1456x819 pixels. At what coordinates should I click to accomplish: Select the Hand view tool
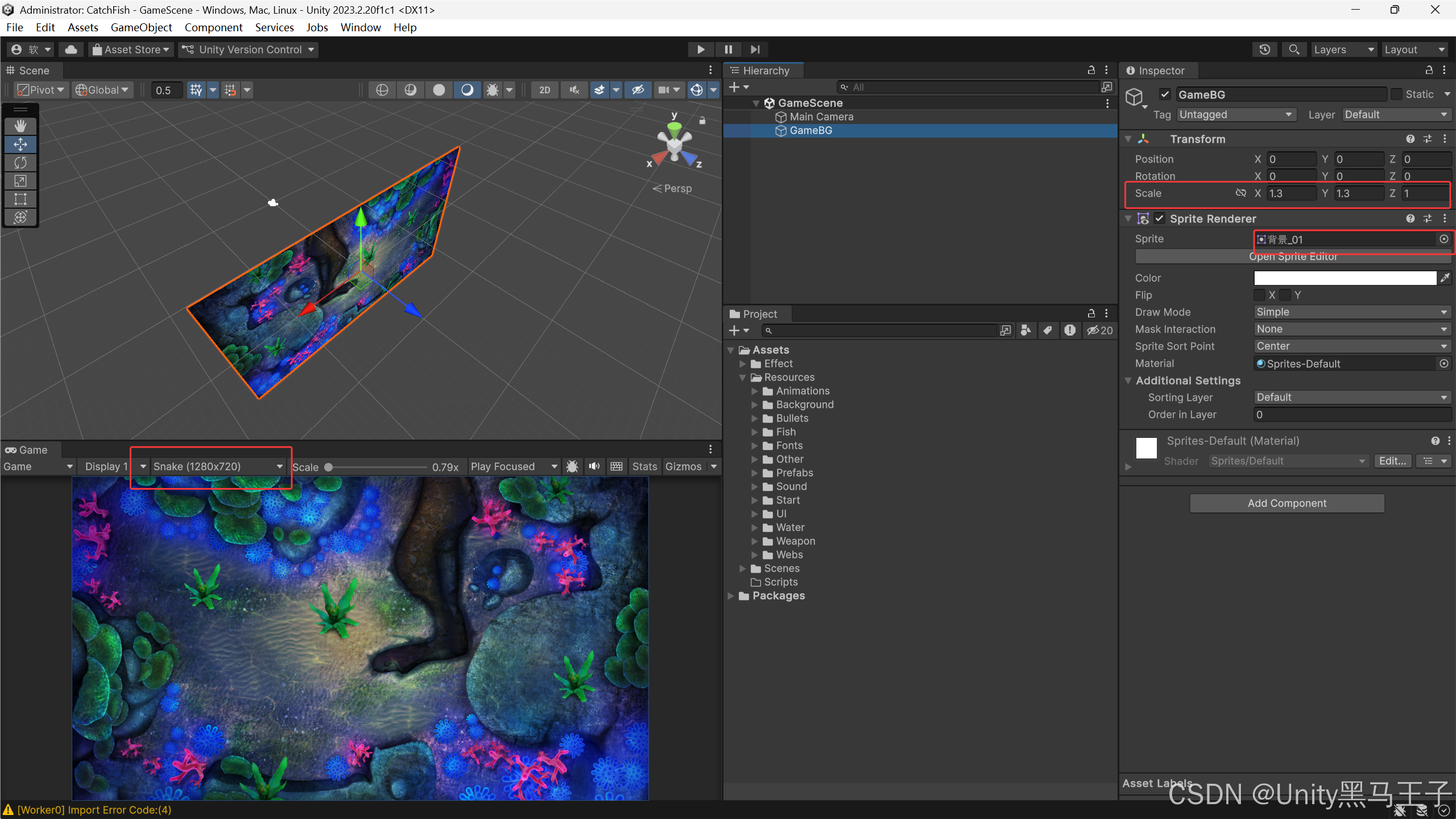[20, 126]
